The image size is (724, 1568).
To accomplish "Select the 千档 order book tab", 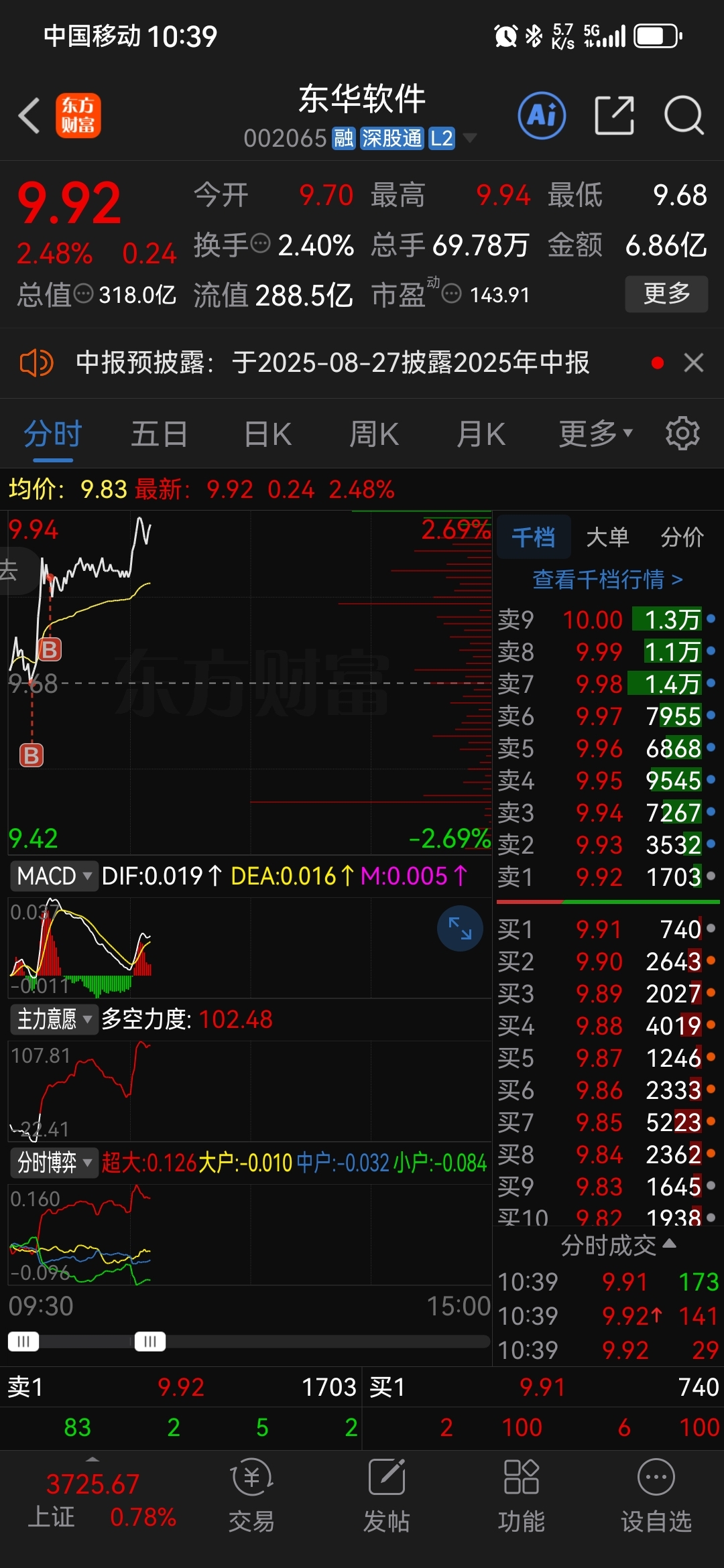I will (x=534, y=537).
